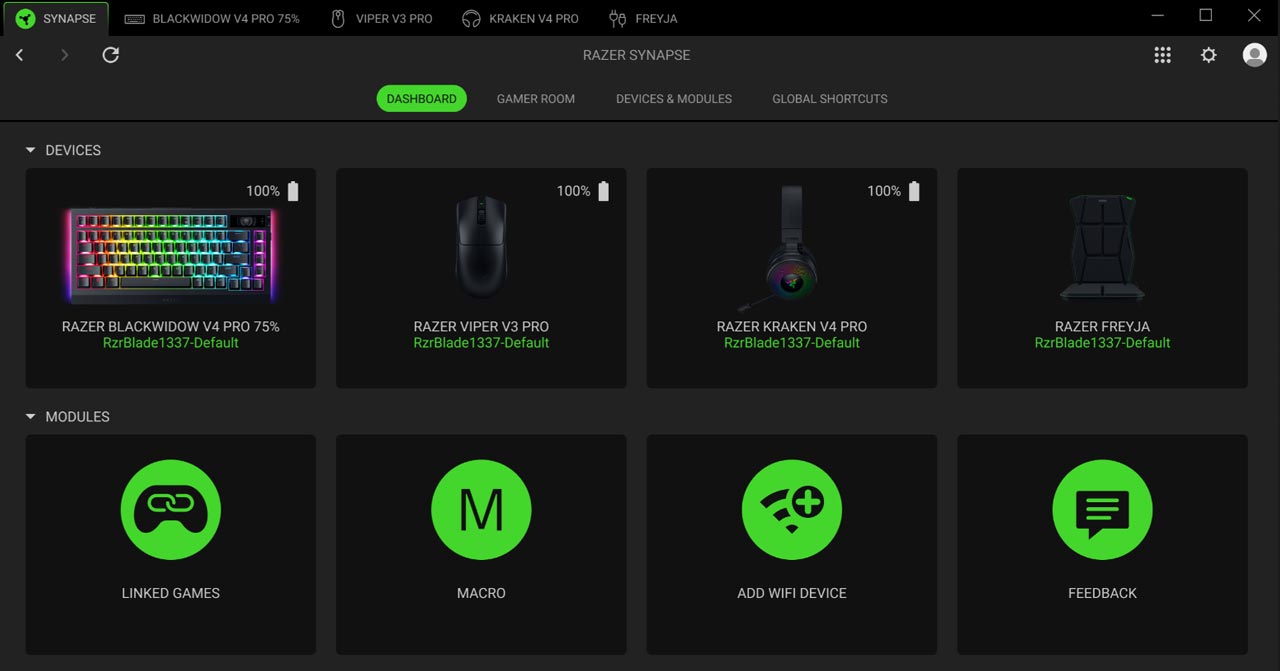Open the Linked Games controller icon

171,510
